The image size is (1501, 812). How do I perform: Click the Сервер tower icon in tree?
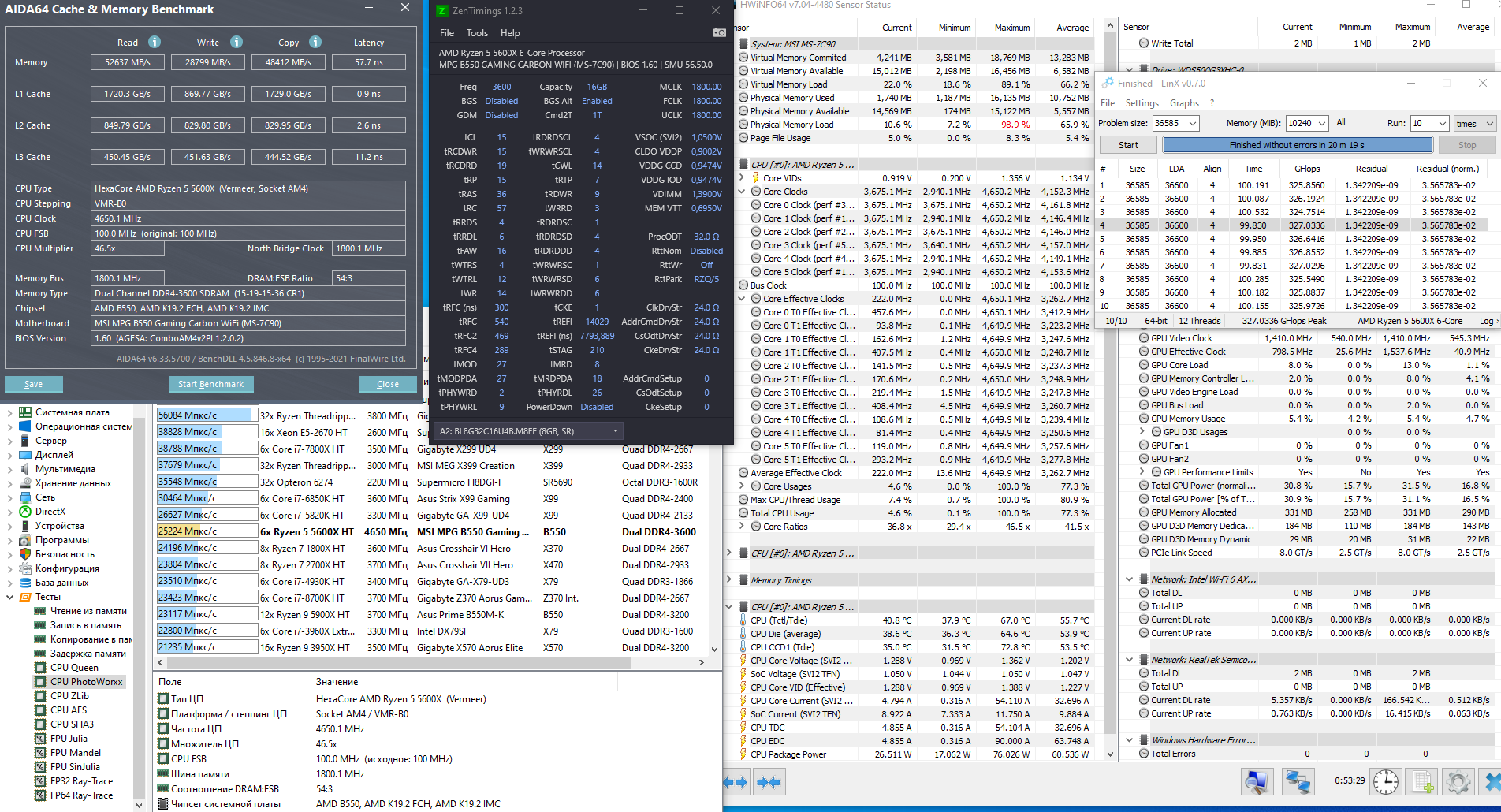pyautogui.click(x=25, y=441)
